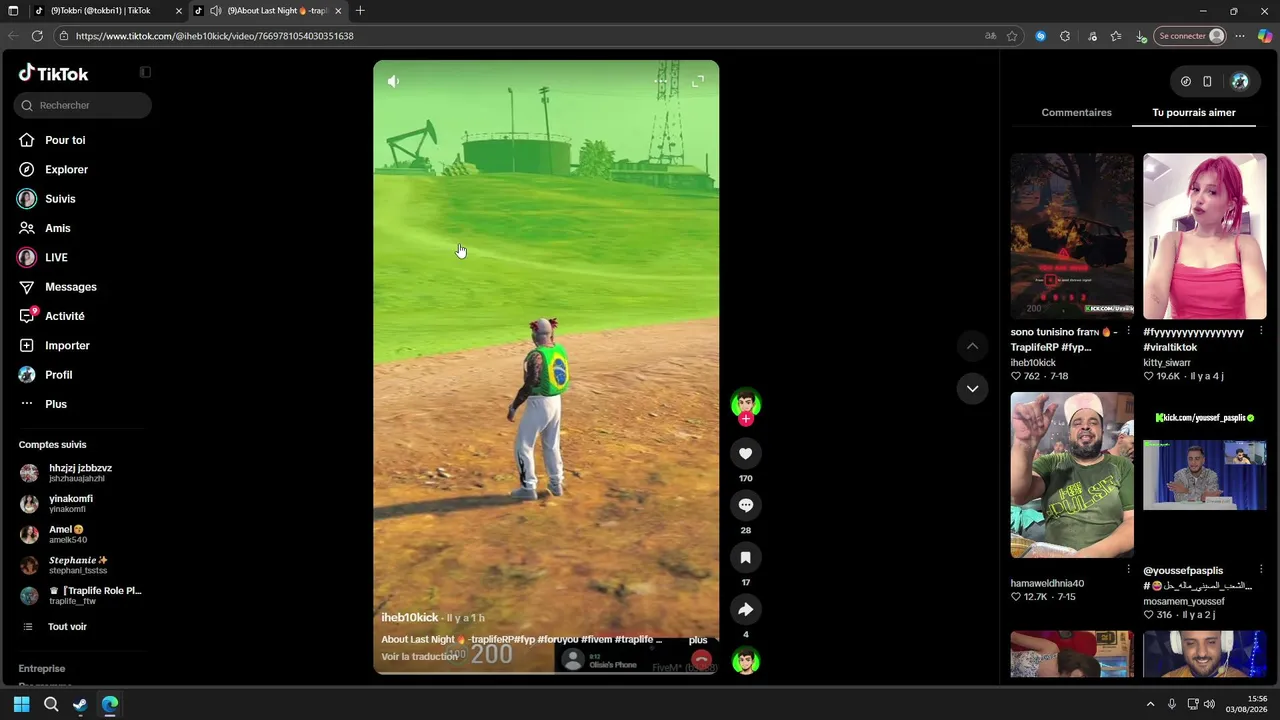The height and width of the screenshot is (720, 1280).
Task: Open the TikTok coin icon in top pill
Action: pyautogui.click(x=1186, y=82)
